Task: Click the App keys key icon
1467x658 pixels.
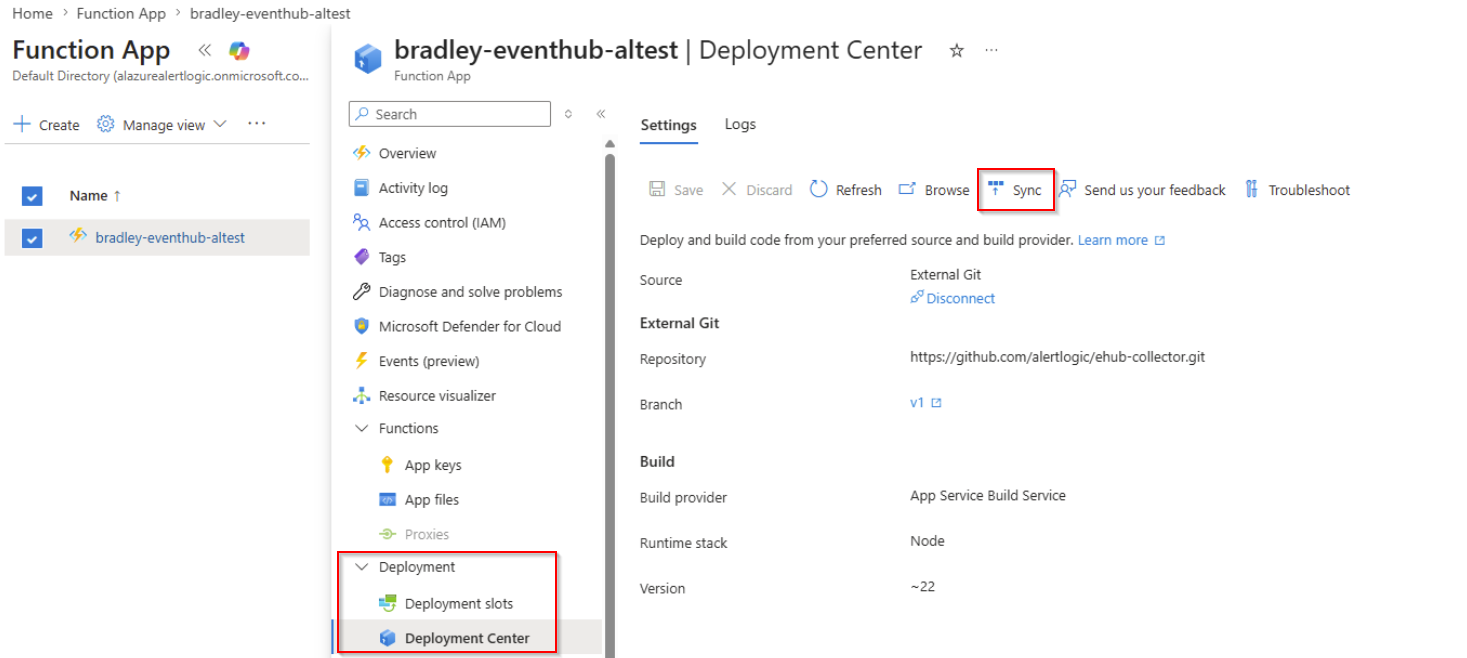Action: (x=388, y=465)
